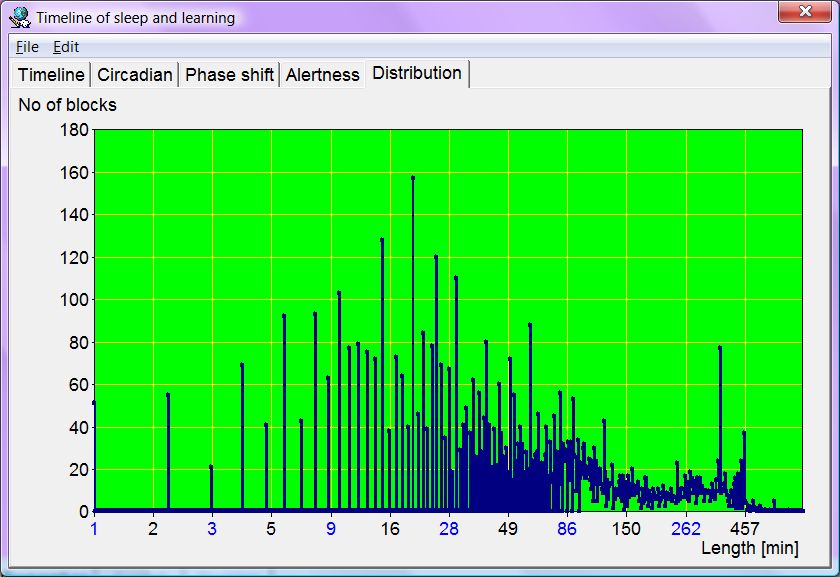Screen dimensions: 840x577
Task: Click the blue 1 on the x-axis
Action: [x=94, y=528]
